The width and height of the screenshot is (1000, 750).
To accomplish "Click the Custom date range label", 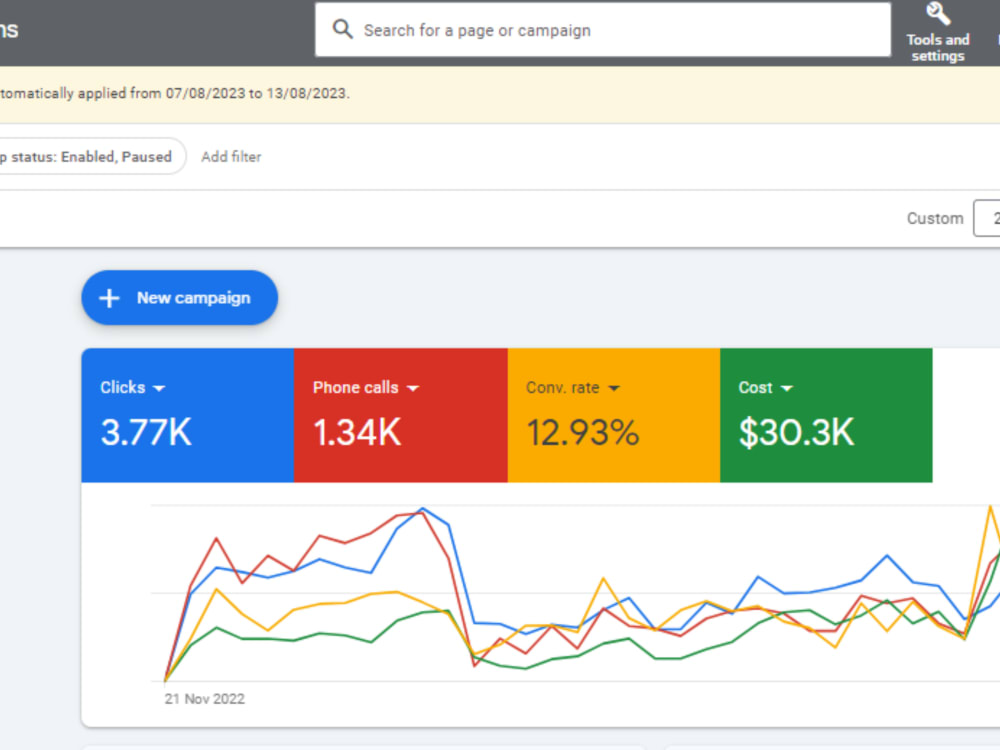I will point(935,218).
